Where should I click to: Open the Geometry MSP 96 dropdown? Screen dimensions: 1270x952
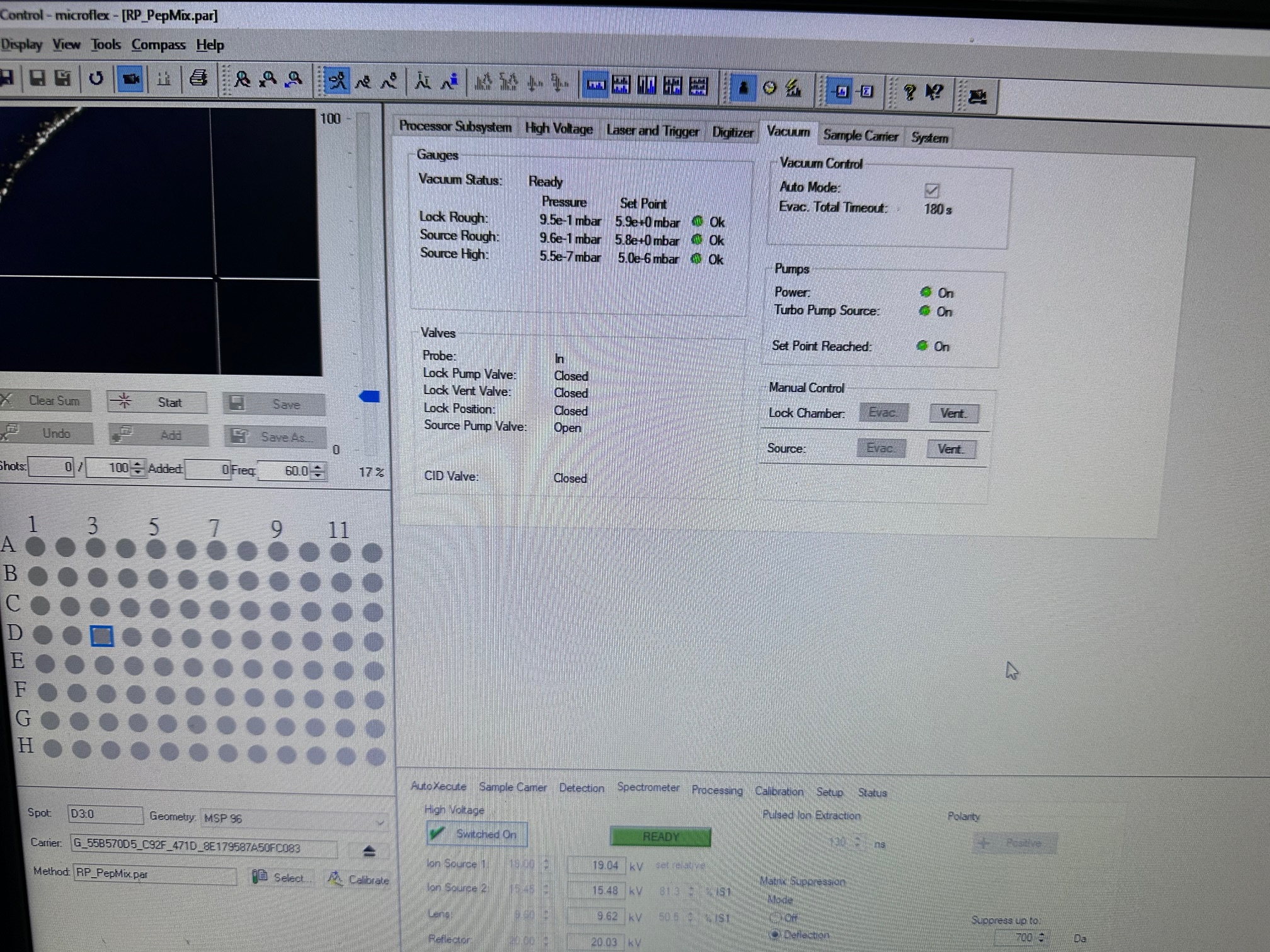pos(379,821)
